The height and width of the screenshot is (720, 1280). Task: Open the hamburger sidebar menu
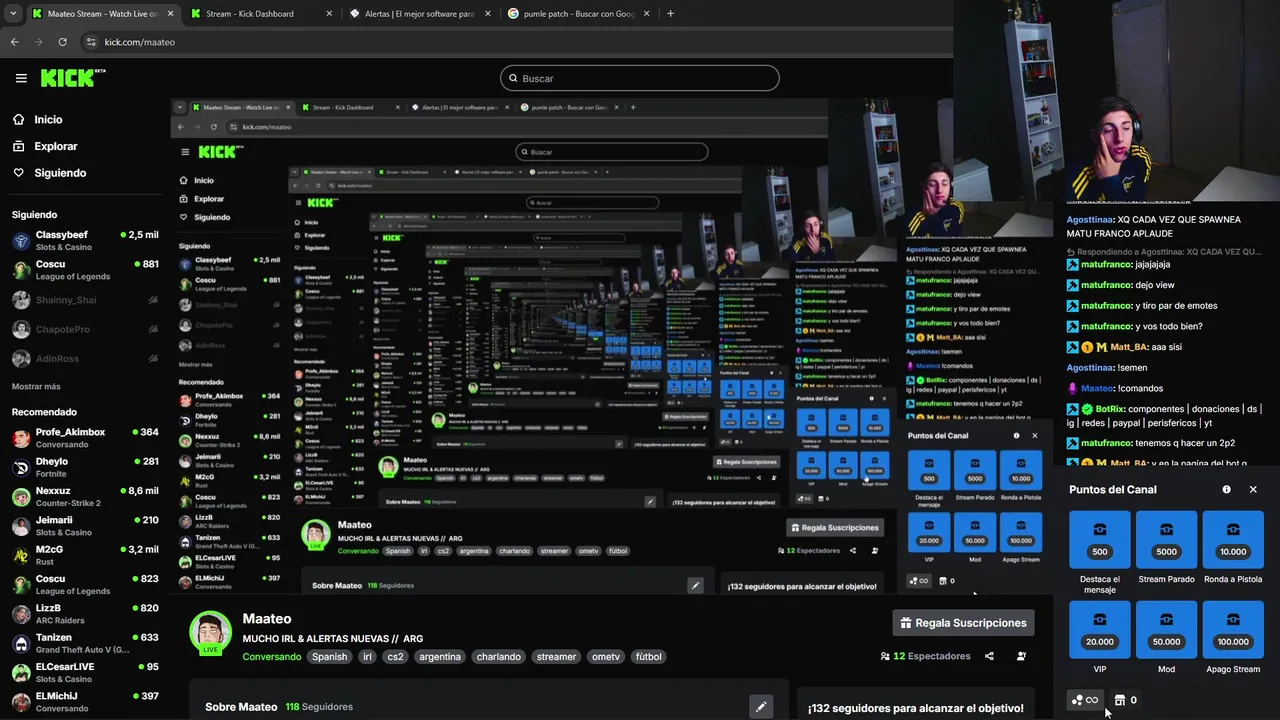[21, 78]
